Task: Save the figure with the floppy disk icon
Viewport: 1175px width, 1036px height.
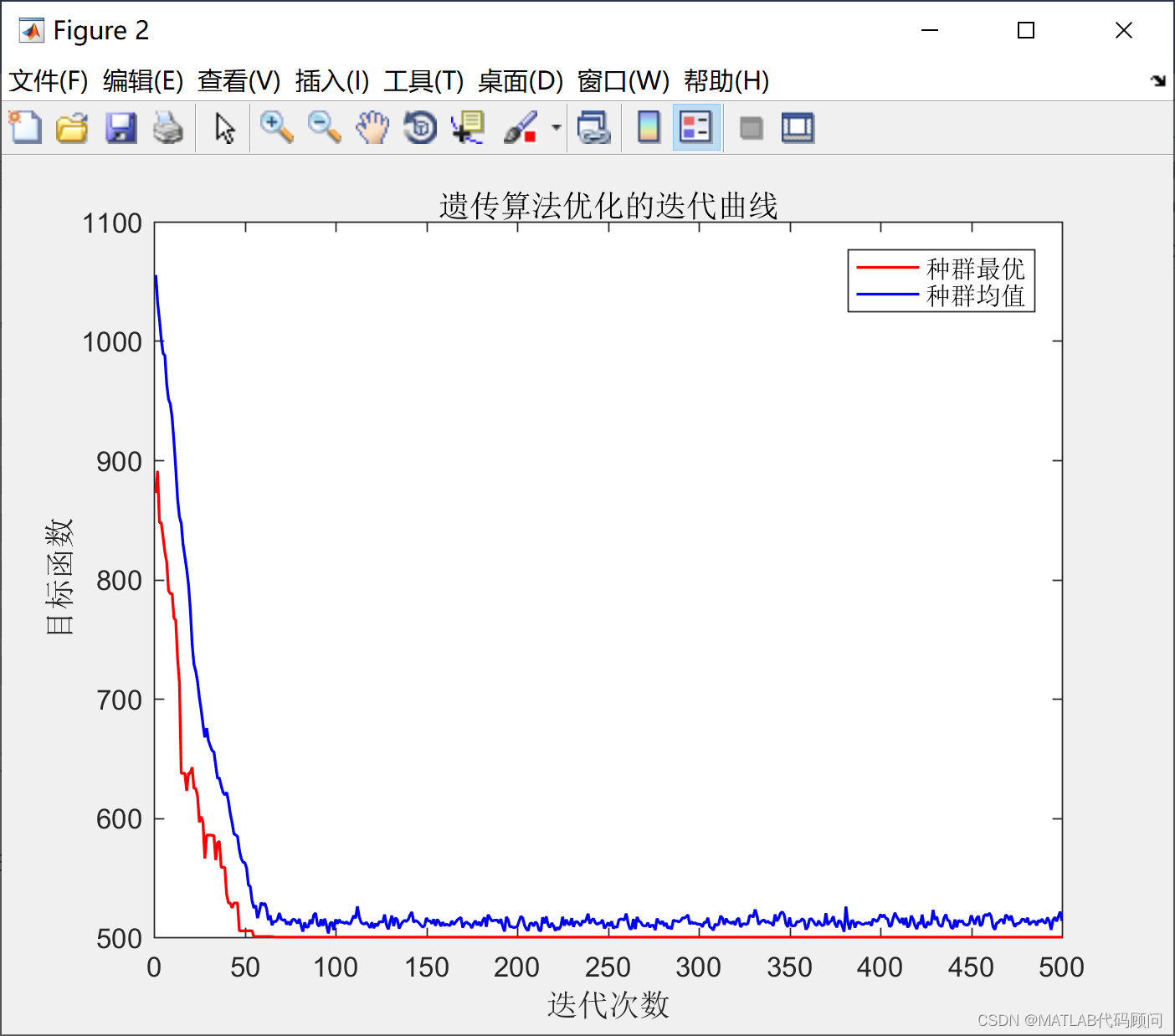Action: point(121,128)
